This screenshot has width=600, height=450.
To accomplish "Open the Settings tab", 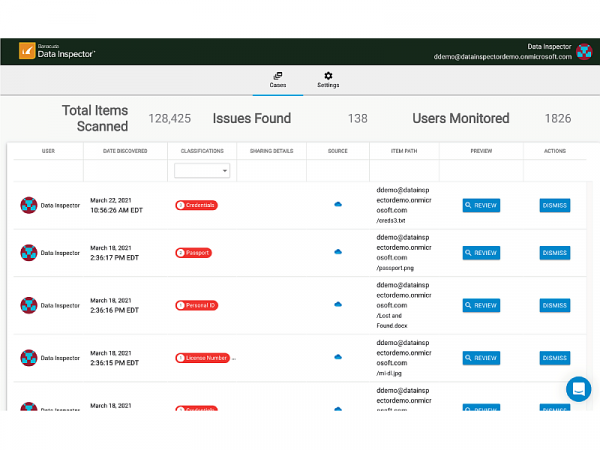I will [x=328, y=80].
